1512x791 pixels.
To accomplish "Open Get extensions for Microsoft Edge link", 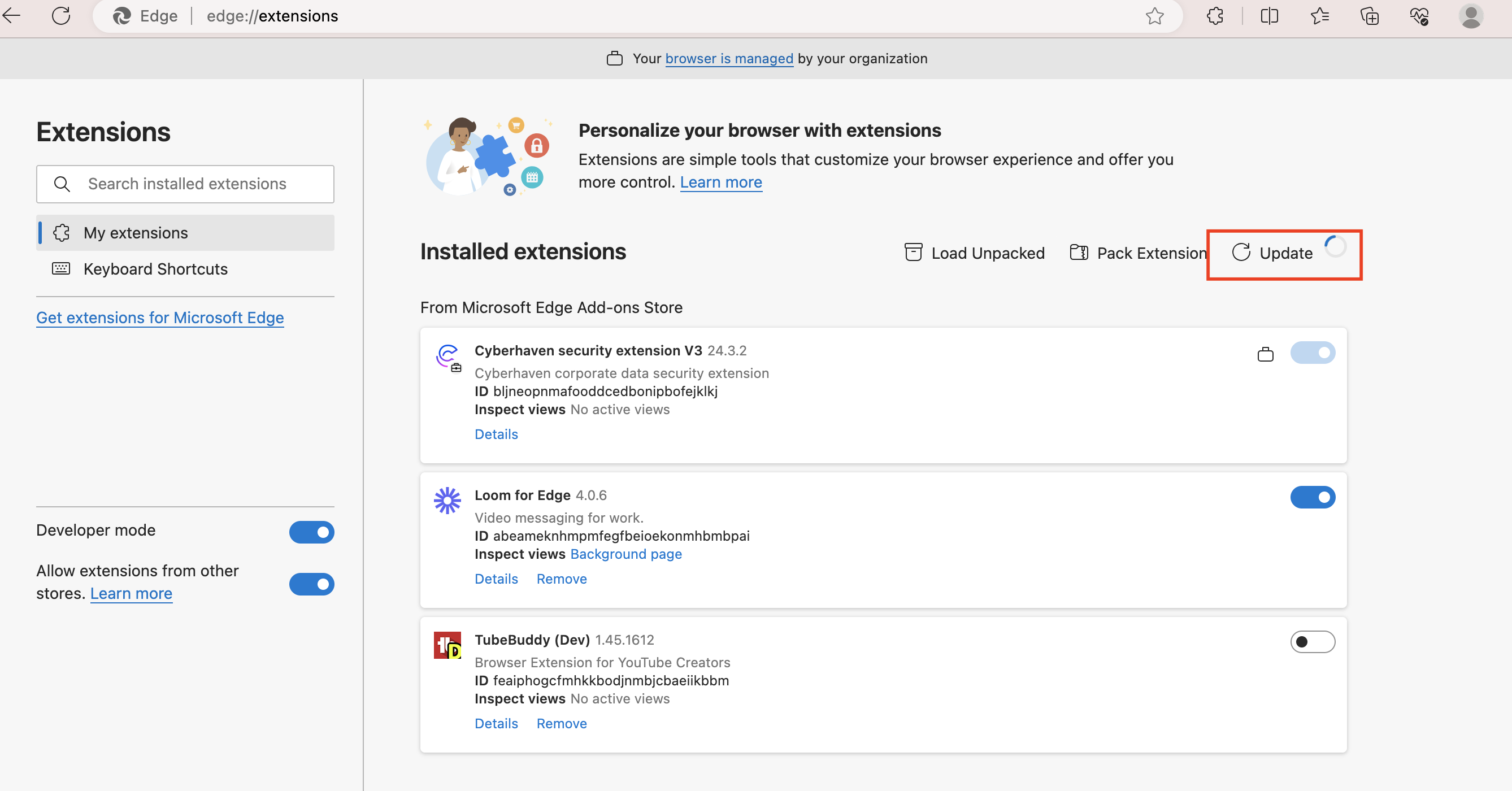I will click(160, 318).
